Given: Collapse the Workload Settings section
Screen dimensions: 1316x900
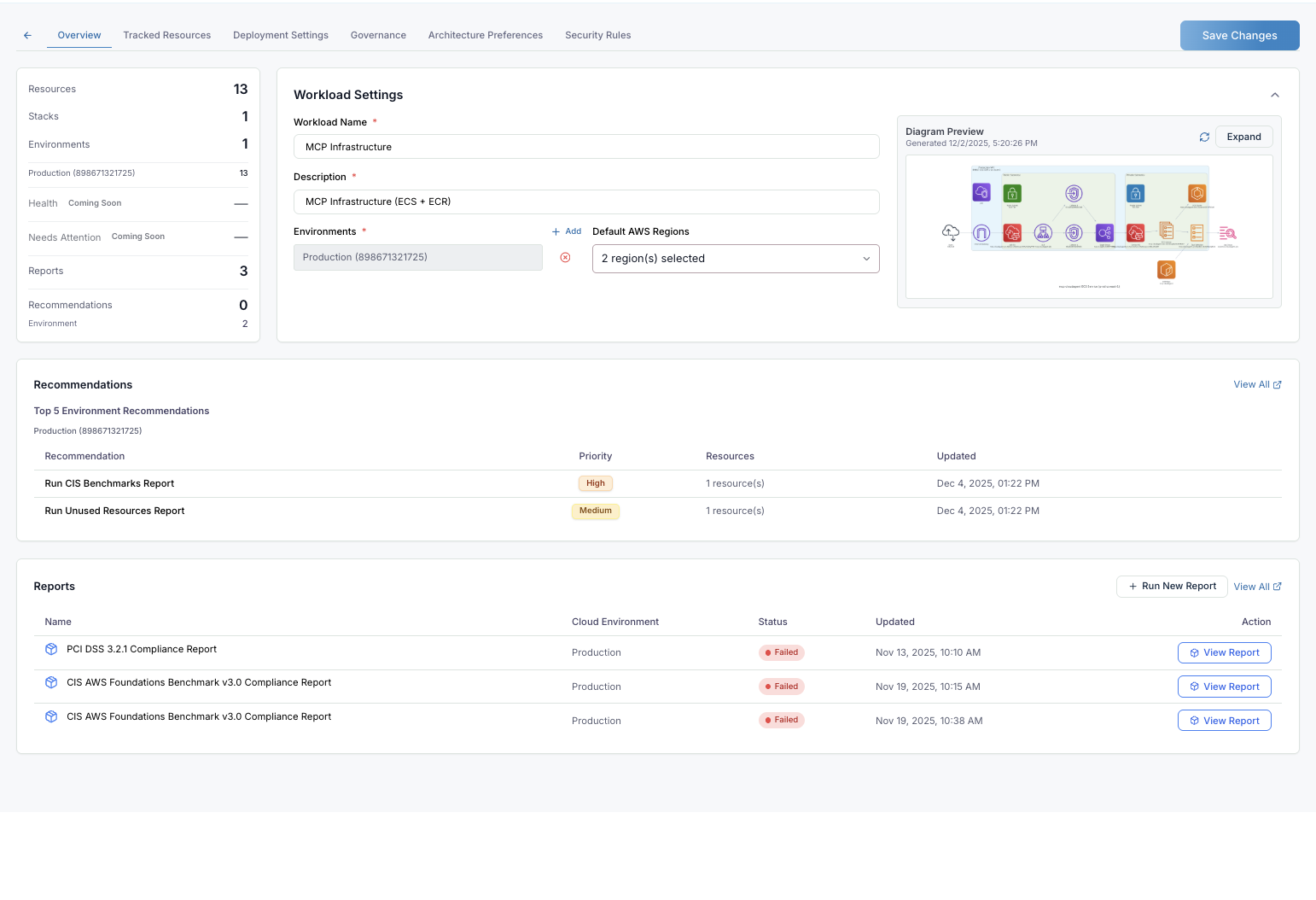Looking at the screenshot, I should pos(1274,95).
